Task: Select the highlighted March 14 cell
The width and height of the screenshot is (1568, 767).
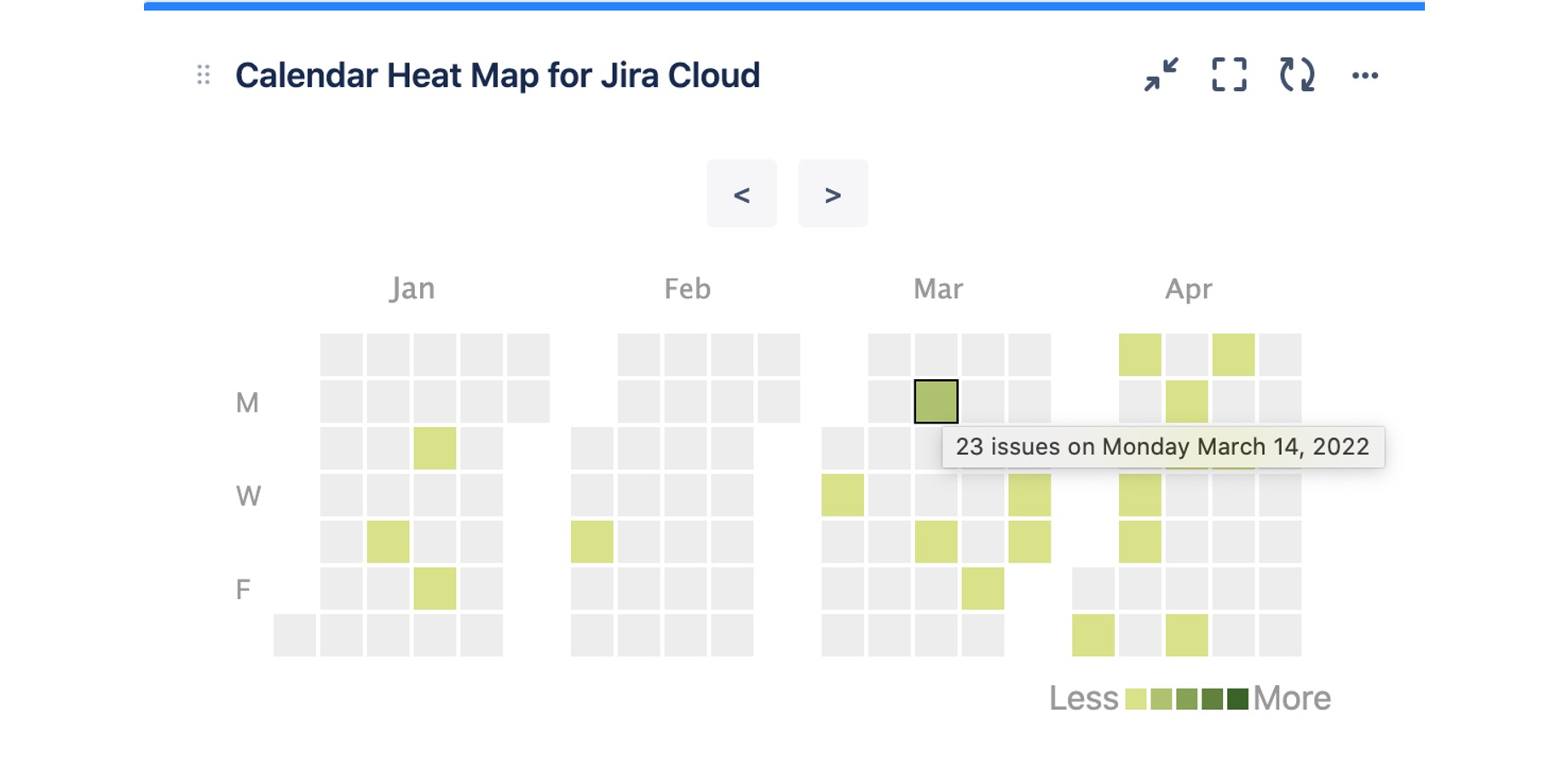Action: 936,401
